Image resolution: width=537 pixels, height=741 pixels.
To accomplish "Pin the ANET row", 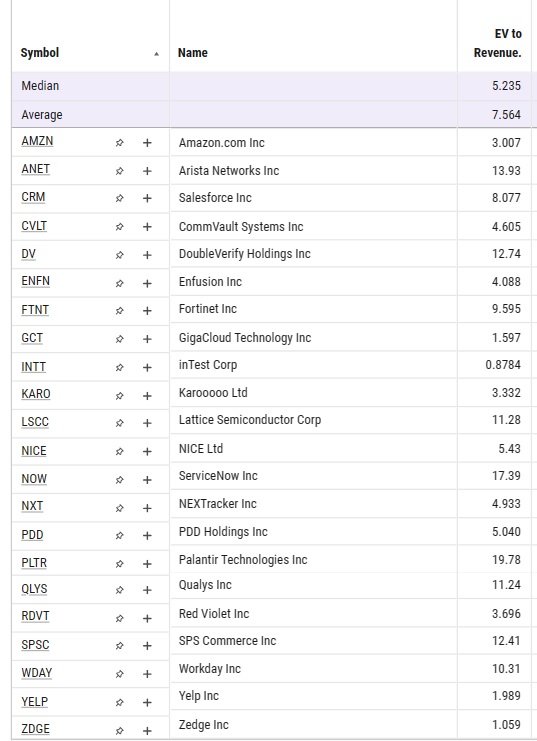I will pos(120,171).
